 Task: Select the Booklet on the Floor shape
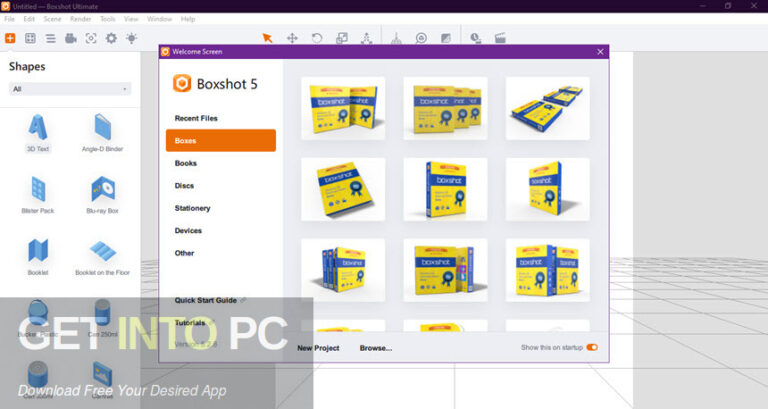coord(102,257)
